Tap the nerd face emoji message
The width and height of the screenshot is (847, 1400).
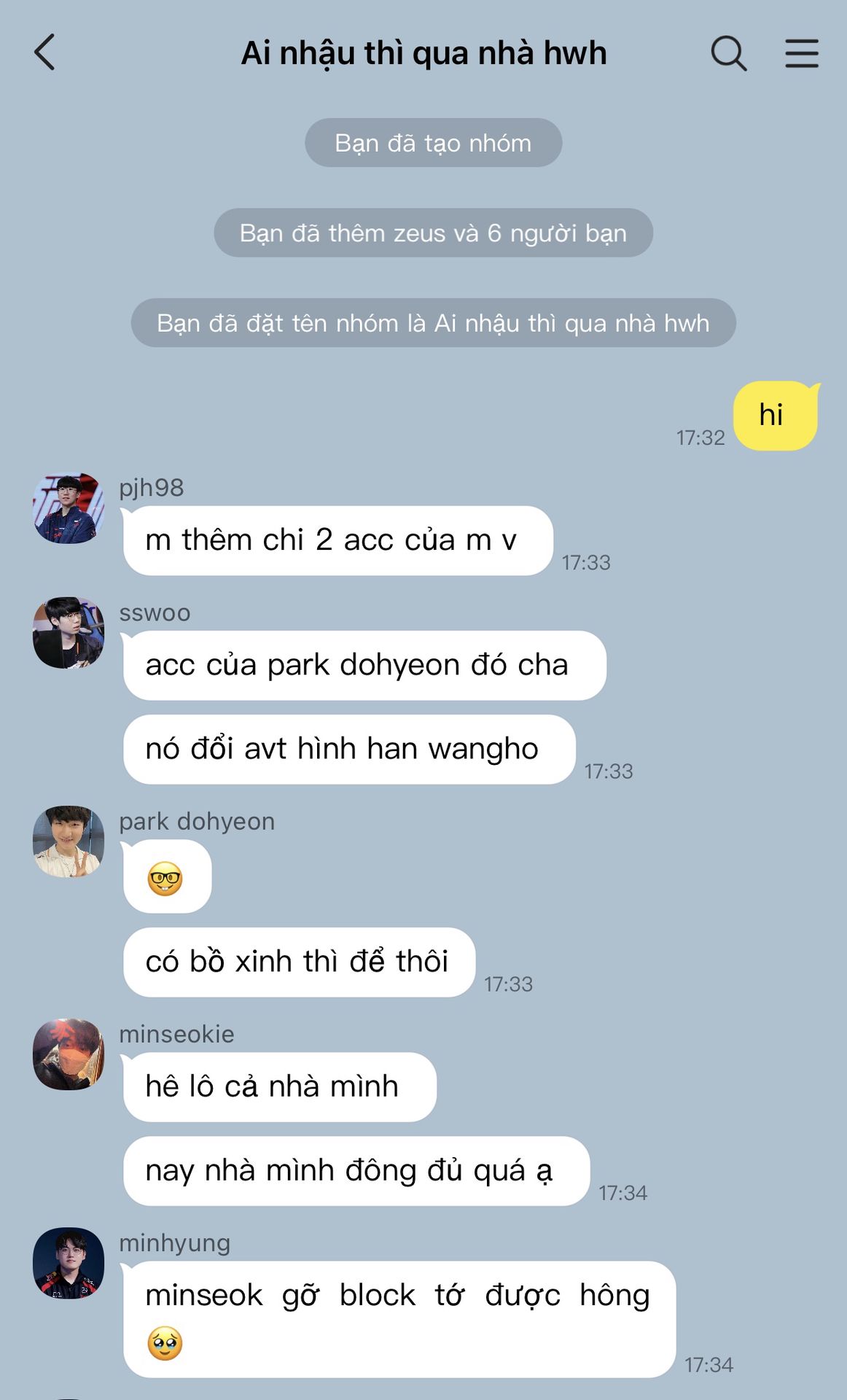coord(167,876)
